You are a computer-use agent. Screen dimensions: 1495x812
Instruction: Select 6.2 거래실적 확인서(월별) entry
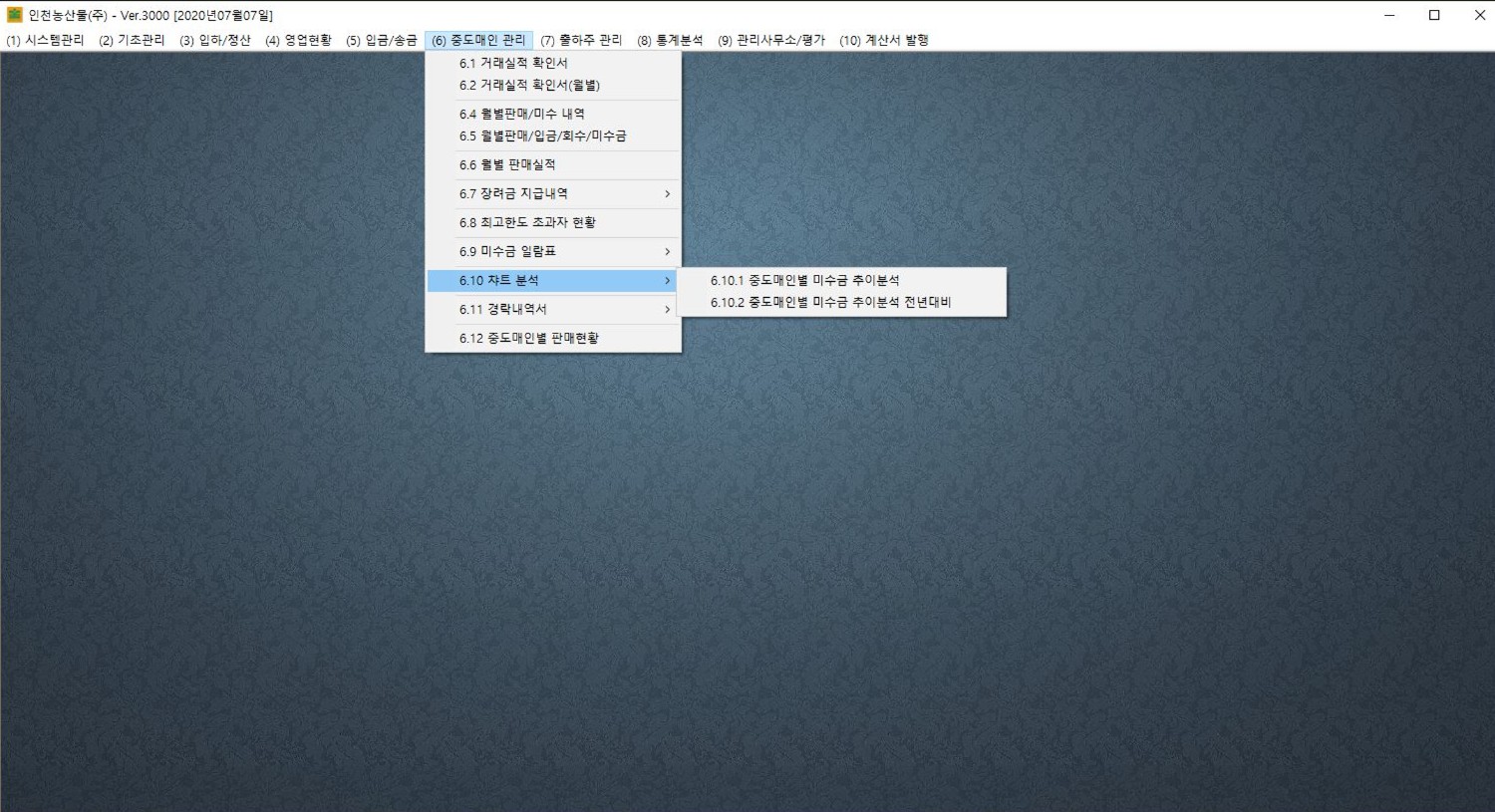pos(529,86)
